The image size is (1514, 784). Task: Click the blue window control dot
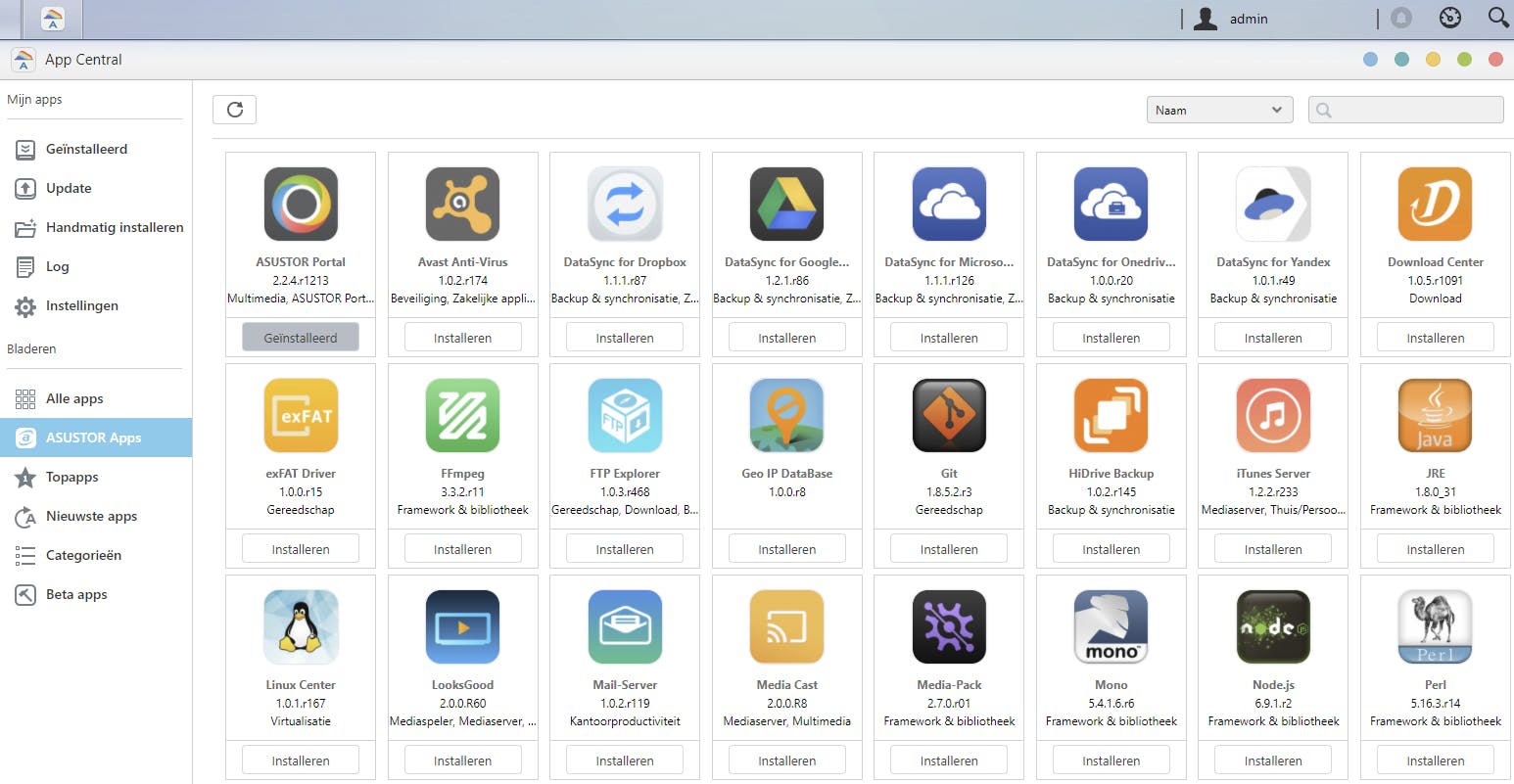pyautogui.click(x=1370, y=60)
